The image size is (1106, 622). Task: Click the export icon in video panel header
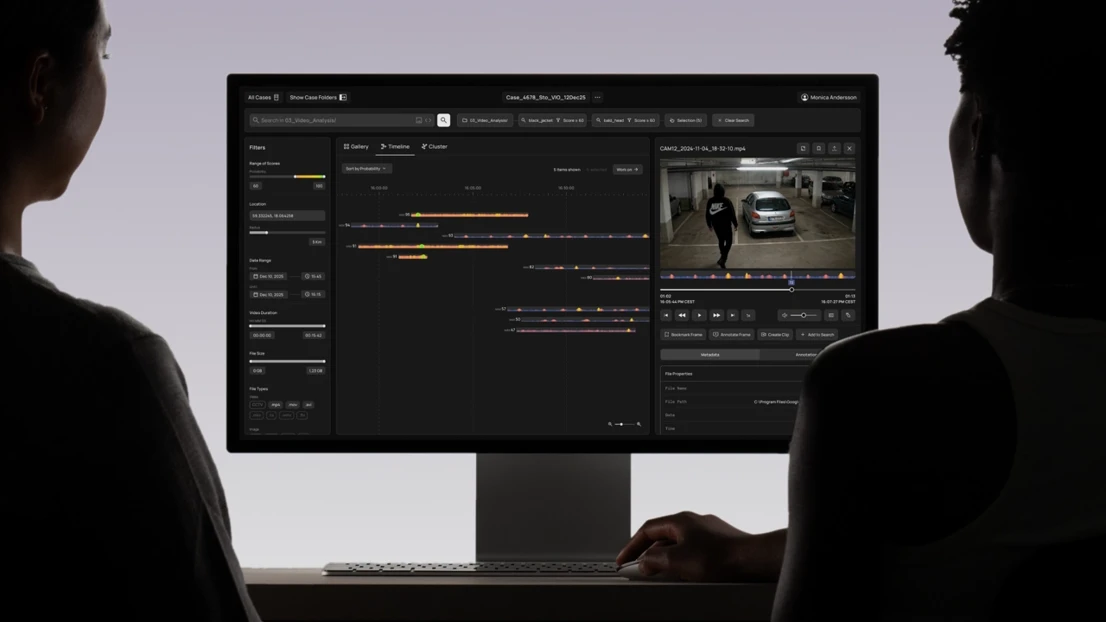click(x=834, y=149)
